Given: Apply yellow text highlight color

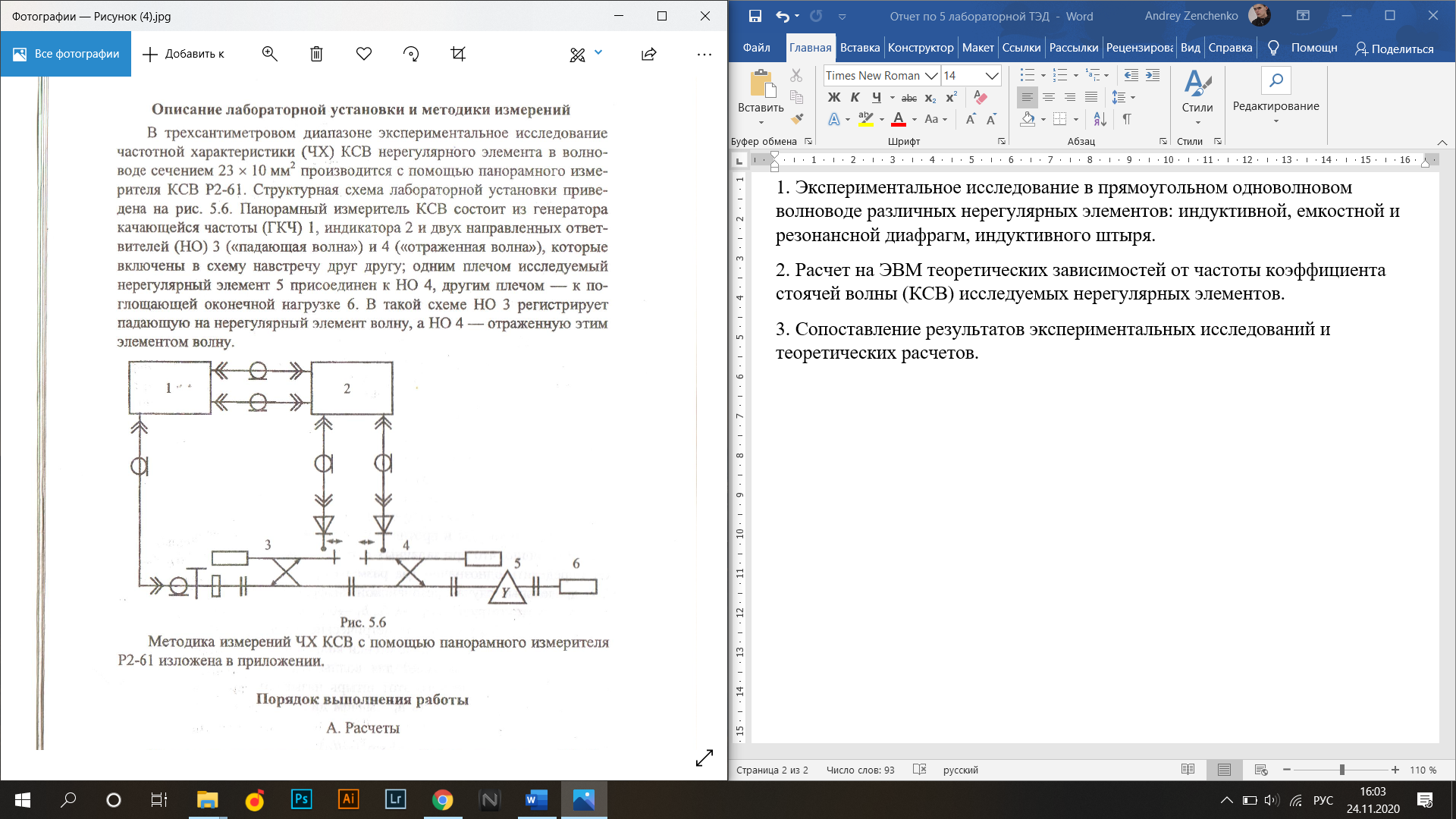Looking at the screenshot, I should 865,119.
